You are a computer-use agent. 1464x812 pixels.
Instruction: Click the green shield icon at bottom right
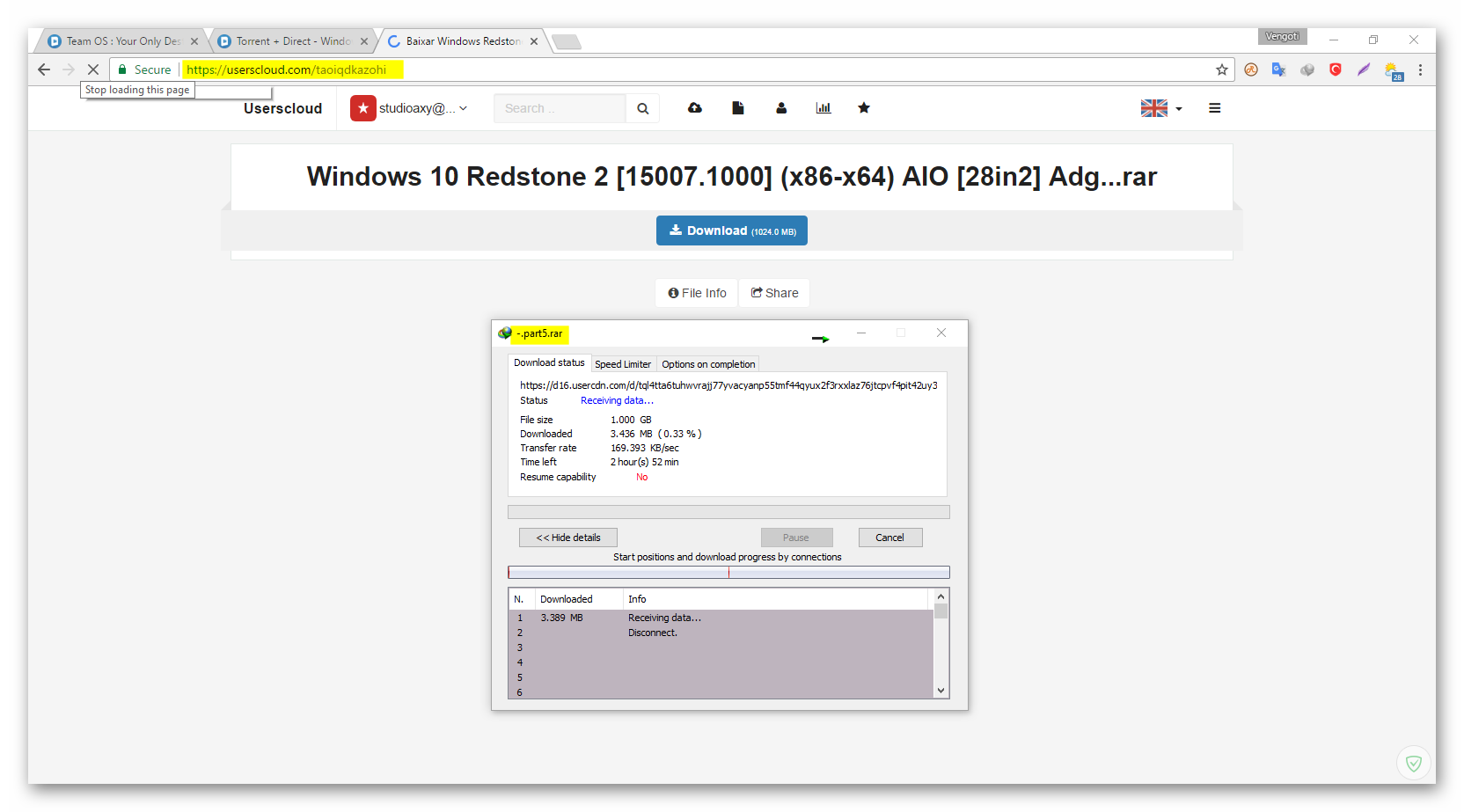[1414, 764]
